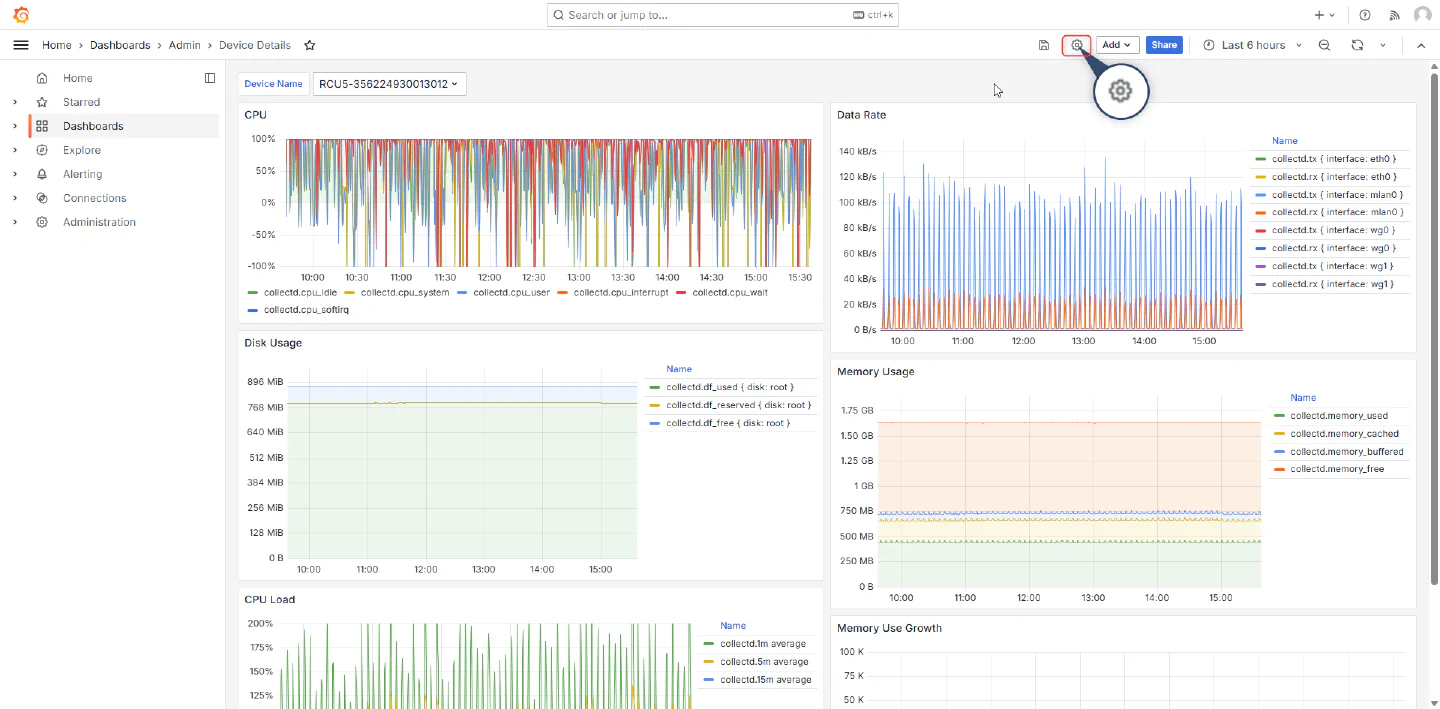The width and height of the screenshot is (1440, 709).
Task: Click the clock icon in time picker
Action: click(1209, 45)
